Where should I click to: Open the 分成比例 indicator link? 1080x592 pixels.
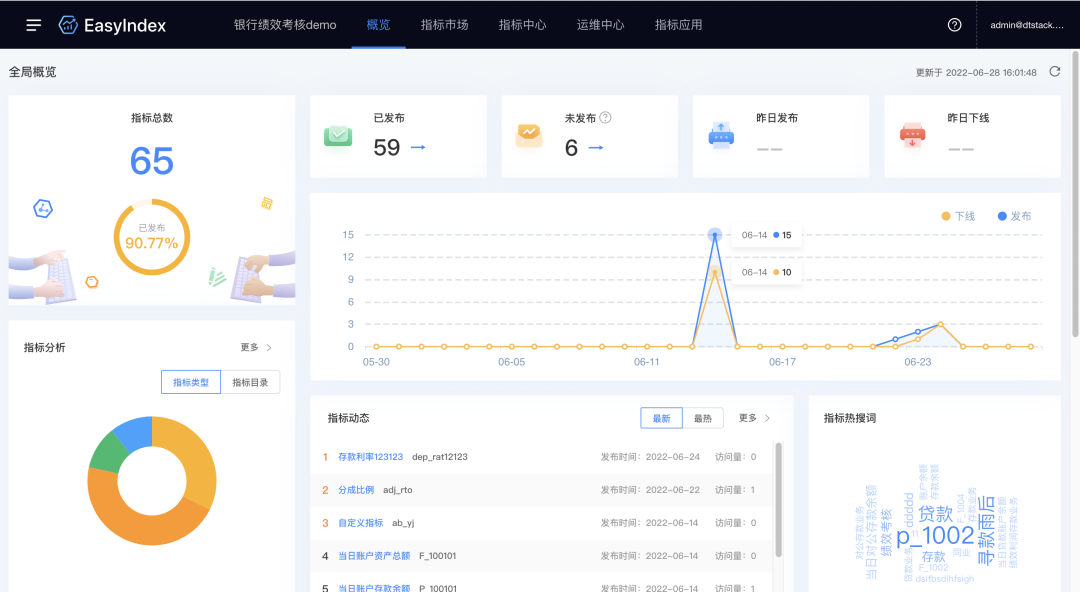click(356, 490)
